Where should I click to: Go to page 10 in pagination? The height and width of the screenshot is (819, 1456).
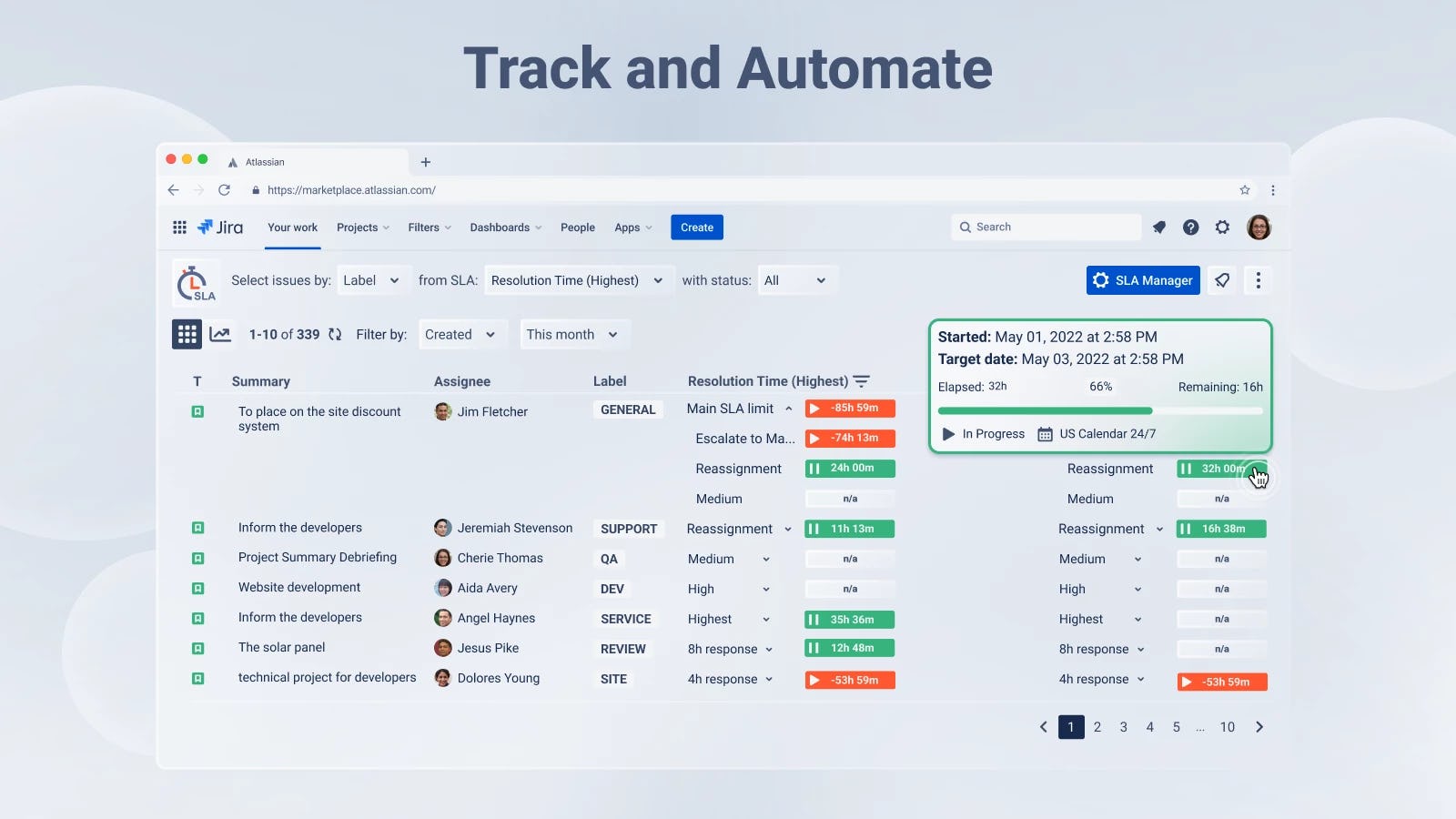pyautogui.click(x=1227, y=727)
